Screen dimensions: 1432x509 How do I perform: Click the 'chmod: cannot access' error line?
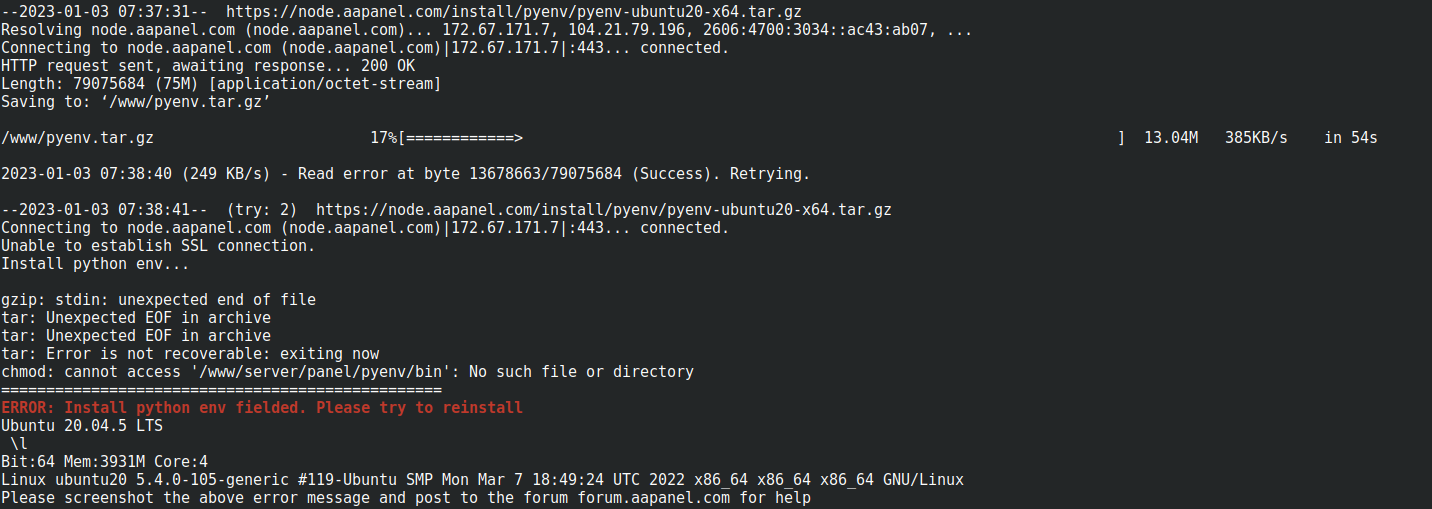pyautogui.click(x=347, y=372)
